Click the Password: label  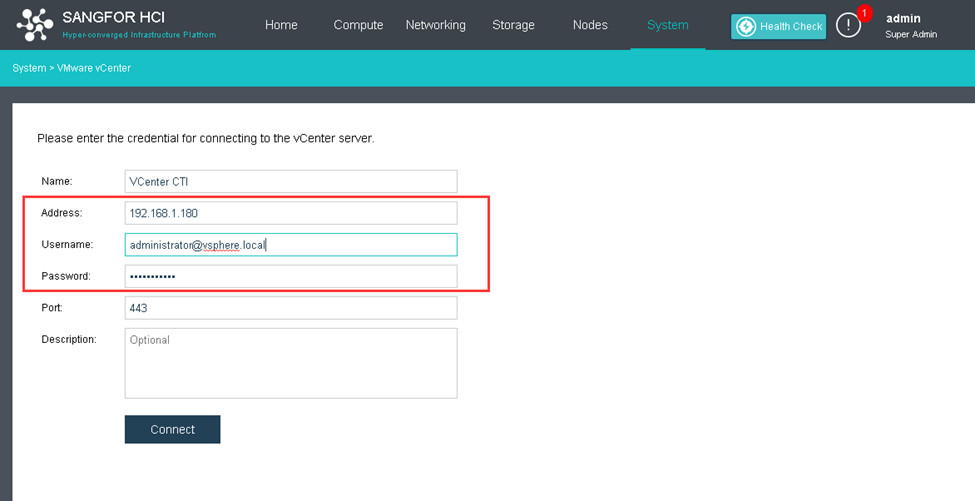66,276
